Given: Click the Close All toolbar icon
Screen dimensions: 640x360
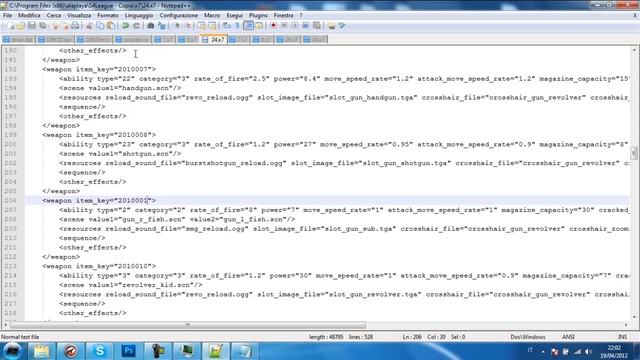Looking at the screenshot, I should click(x=65, y=26).
